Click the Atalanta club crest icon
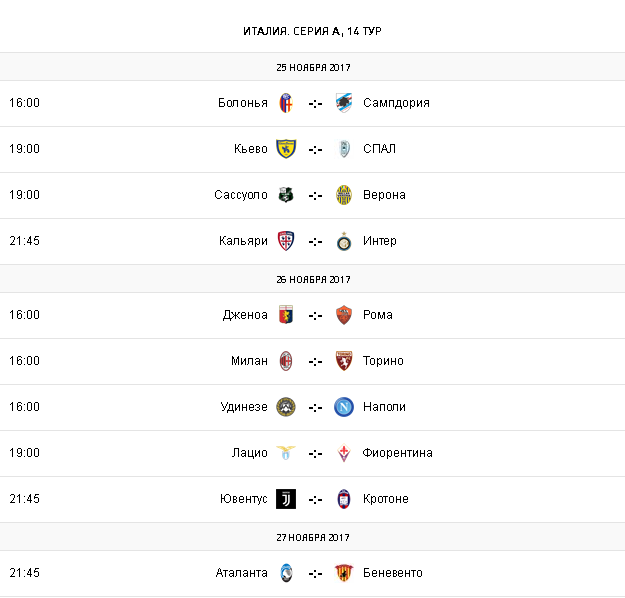The image size is (625, 598). 285,573
